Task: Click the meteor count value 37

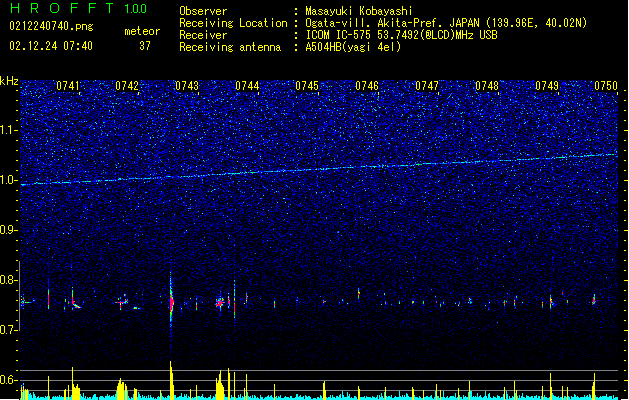Action: tap(145, 46)
